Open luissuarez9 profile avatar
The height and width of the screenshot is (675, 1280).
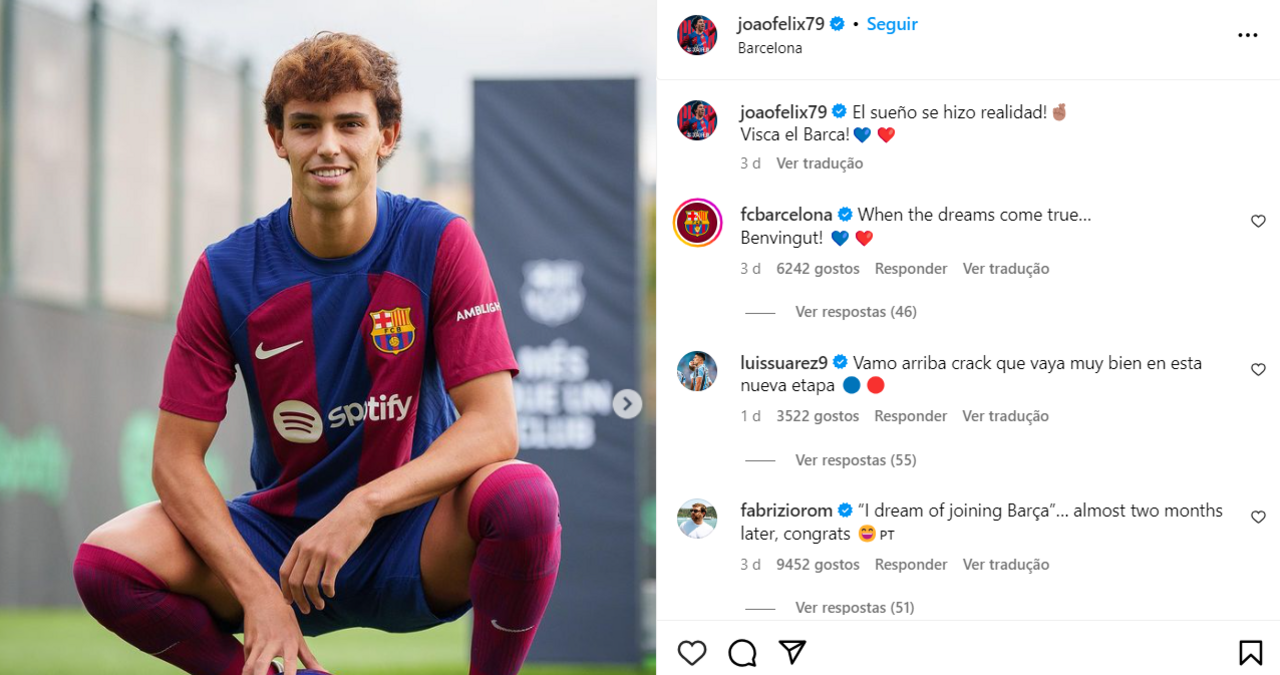pyautogui.click(x=697, y=371)
